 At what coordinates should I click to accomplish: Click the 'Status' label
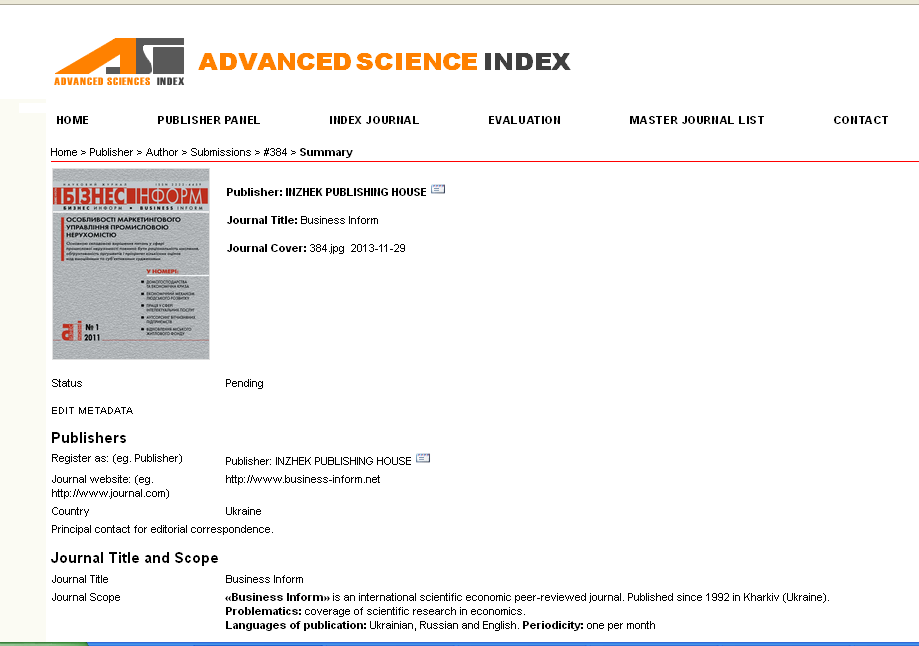click(x=67, y=383)
